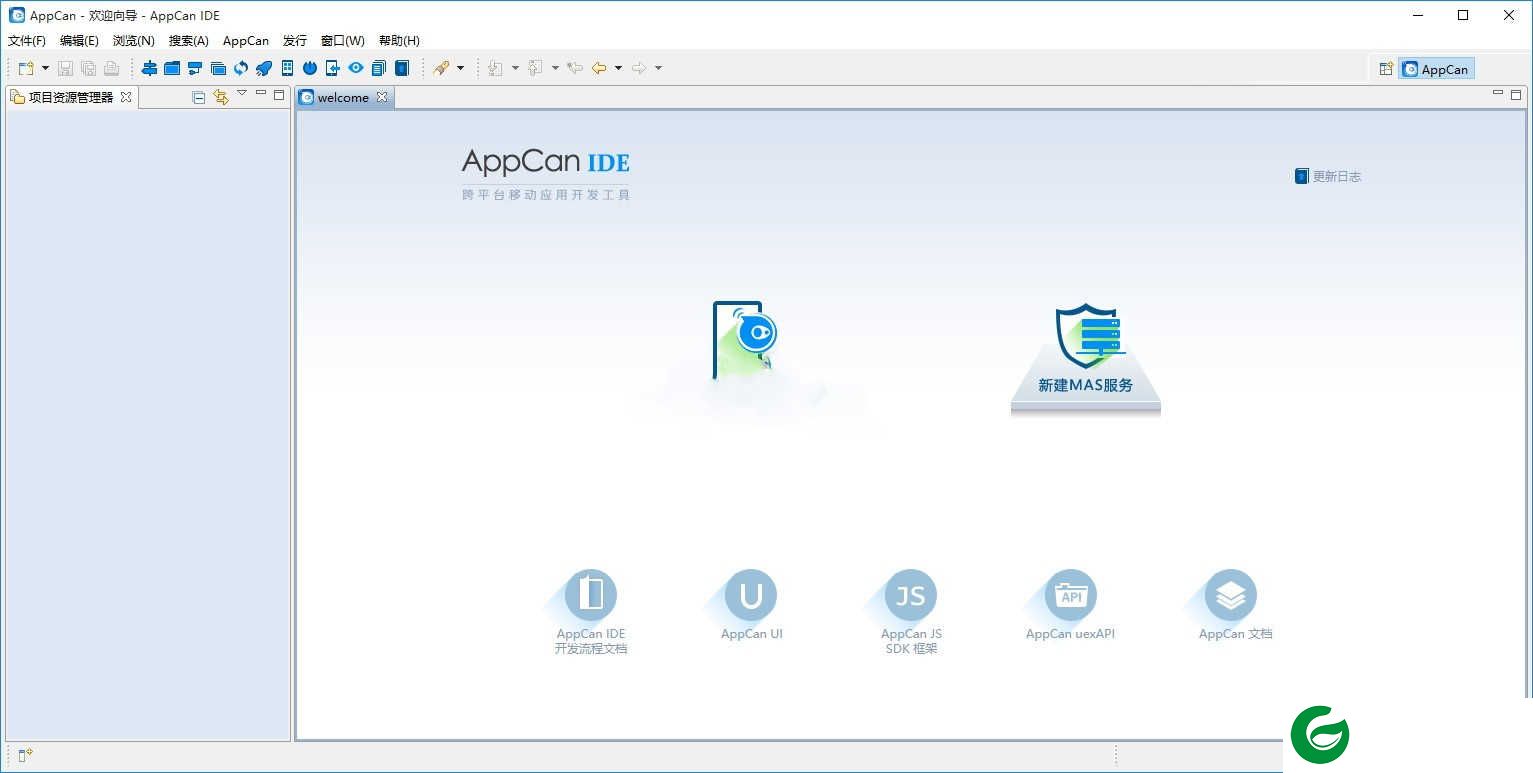Click the phone simulator toolbar icon
This screenshot has height=773, width=1533.
tap(287, 68)
